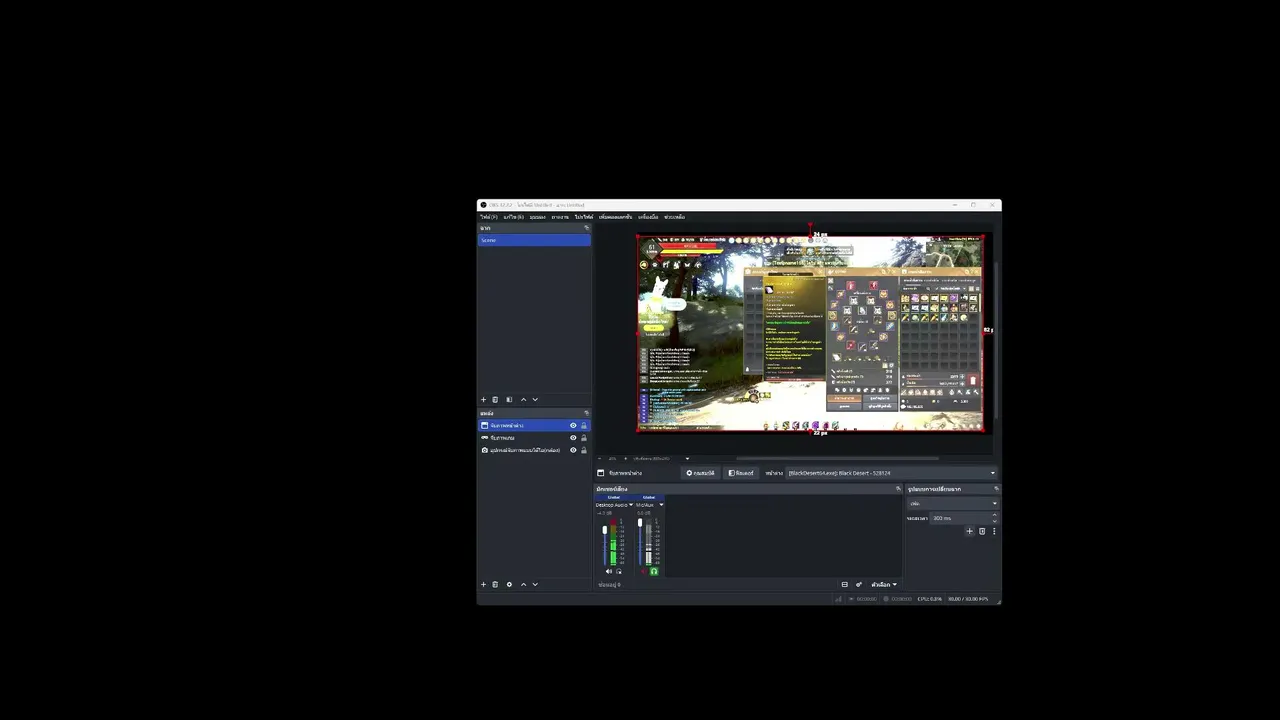The height and width of the screenshot is (720, 1280).
Task: Open the Help (ช่วยเหลือ) menu
Action: point(675,217)
